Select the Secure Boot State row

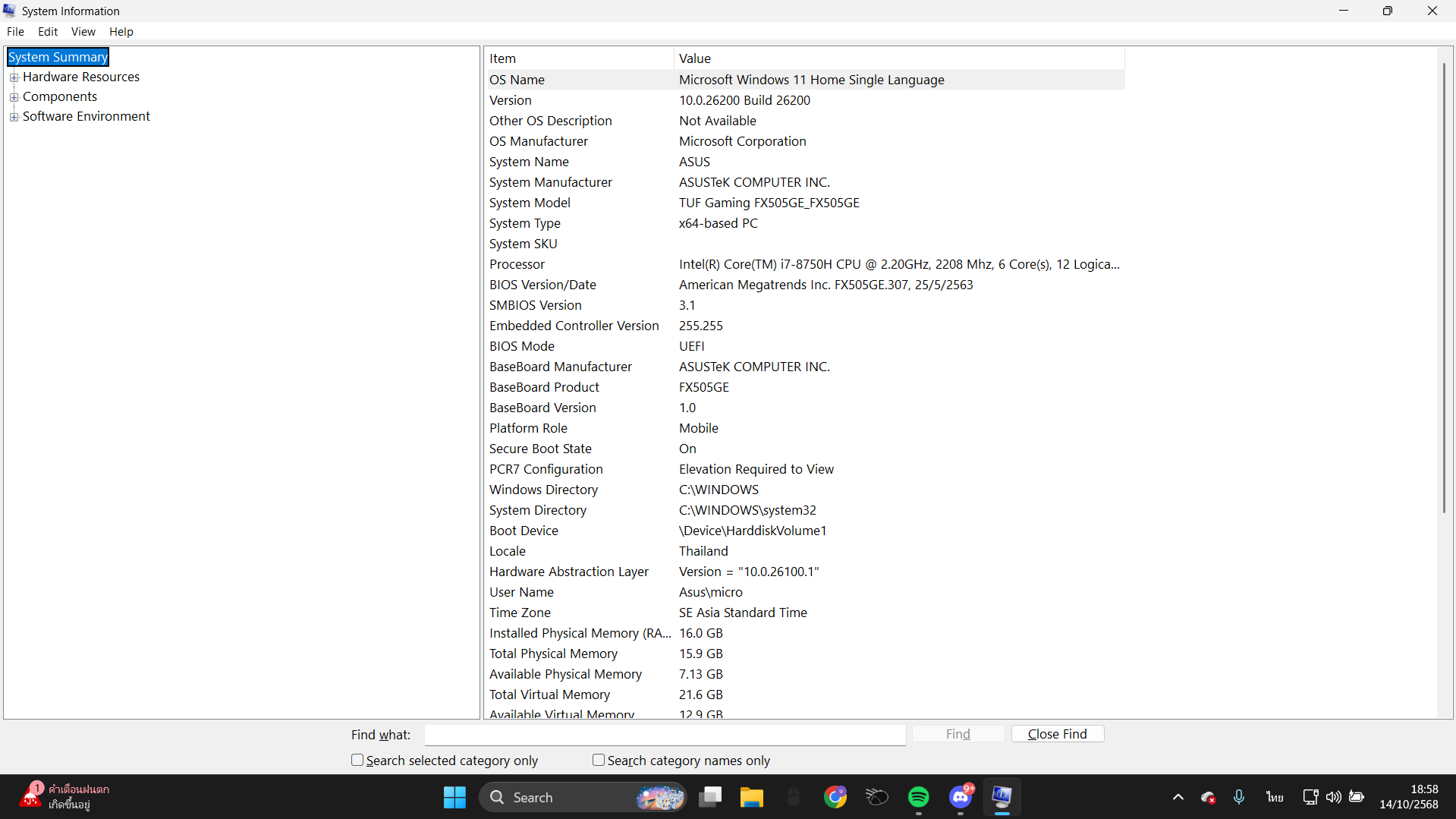[x=804, y=449]
